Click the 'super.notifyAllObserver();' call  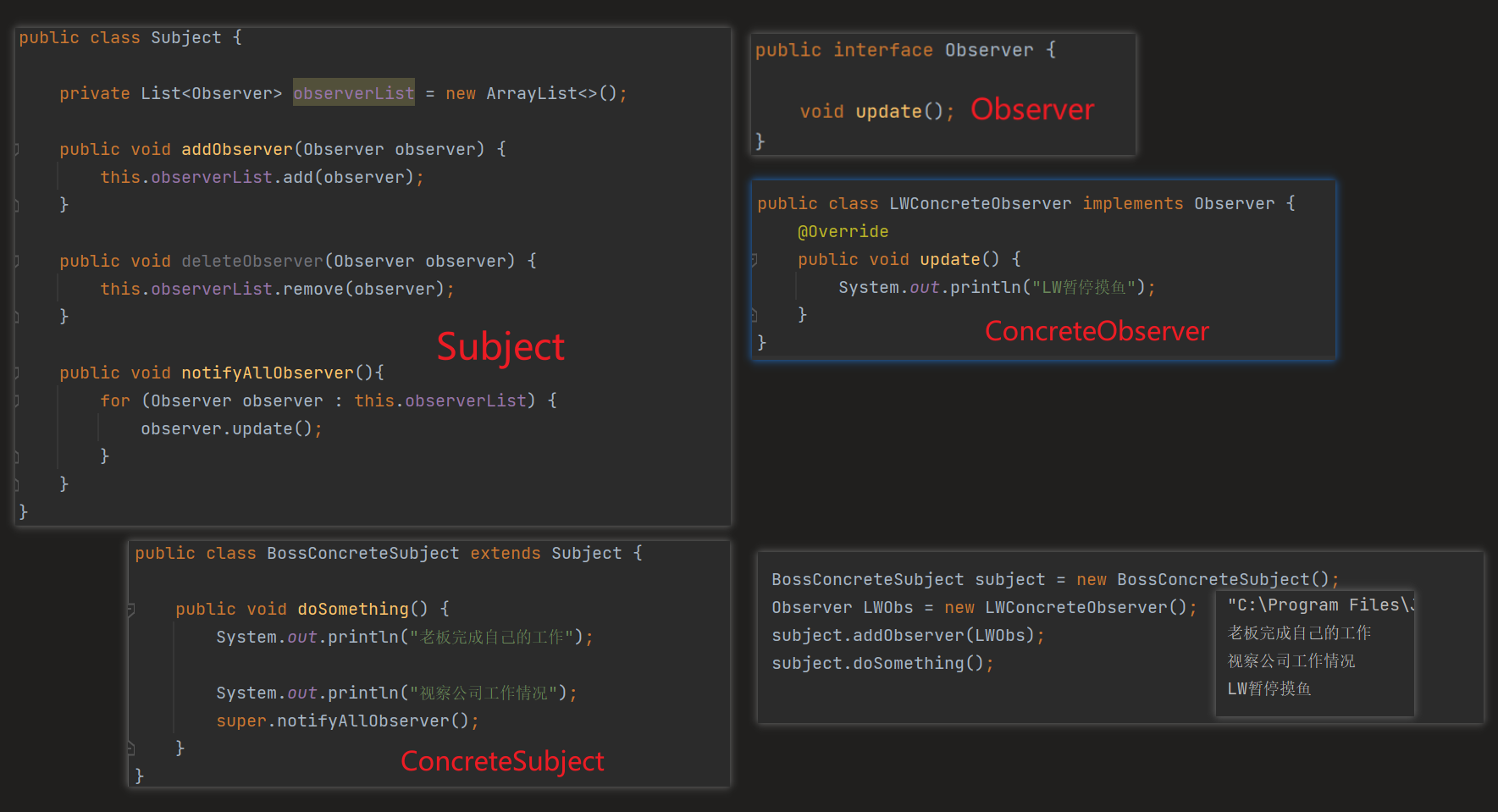[x=347, y=721]
